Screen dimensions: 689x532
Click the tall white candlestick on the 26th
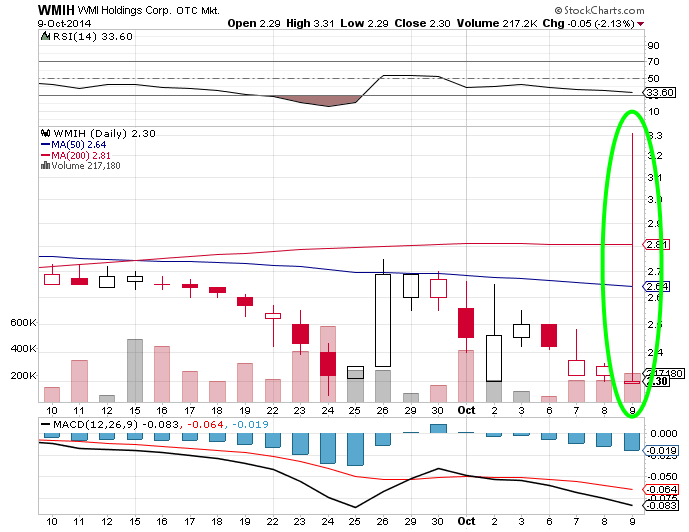[x=383, y=320]
